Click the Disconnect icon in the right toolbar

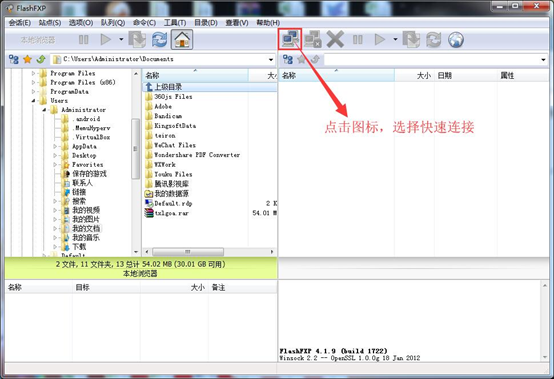pyautogui.click(x=313, y=39)
